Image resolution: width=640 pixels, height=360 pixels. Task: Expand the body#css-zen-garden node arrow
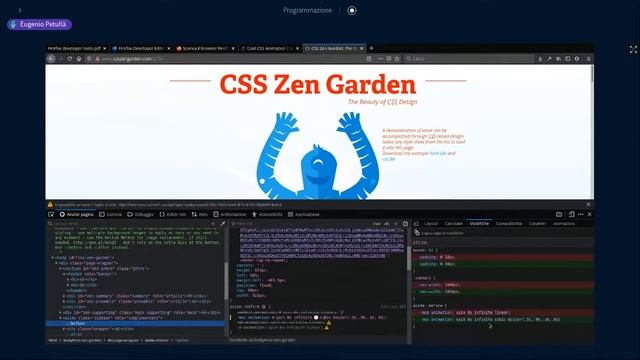[x=53, y=258]
